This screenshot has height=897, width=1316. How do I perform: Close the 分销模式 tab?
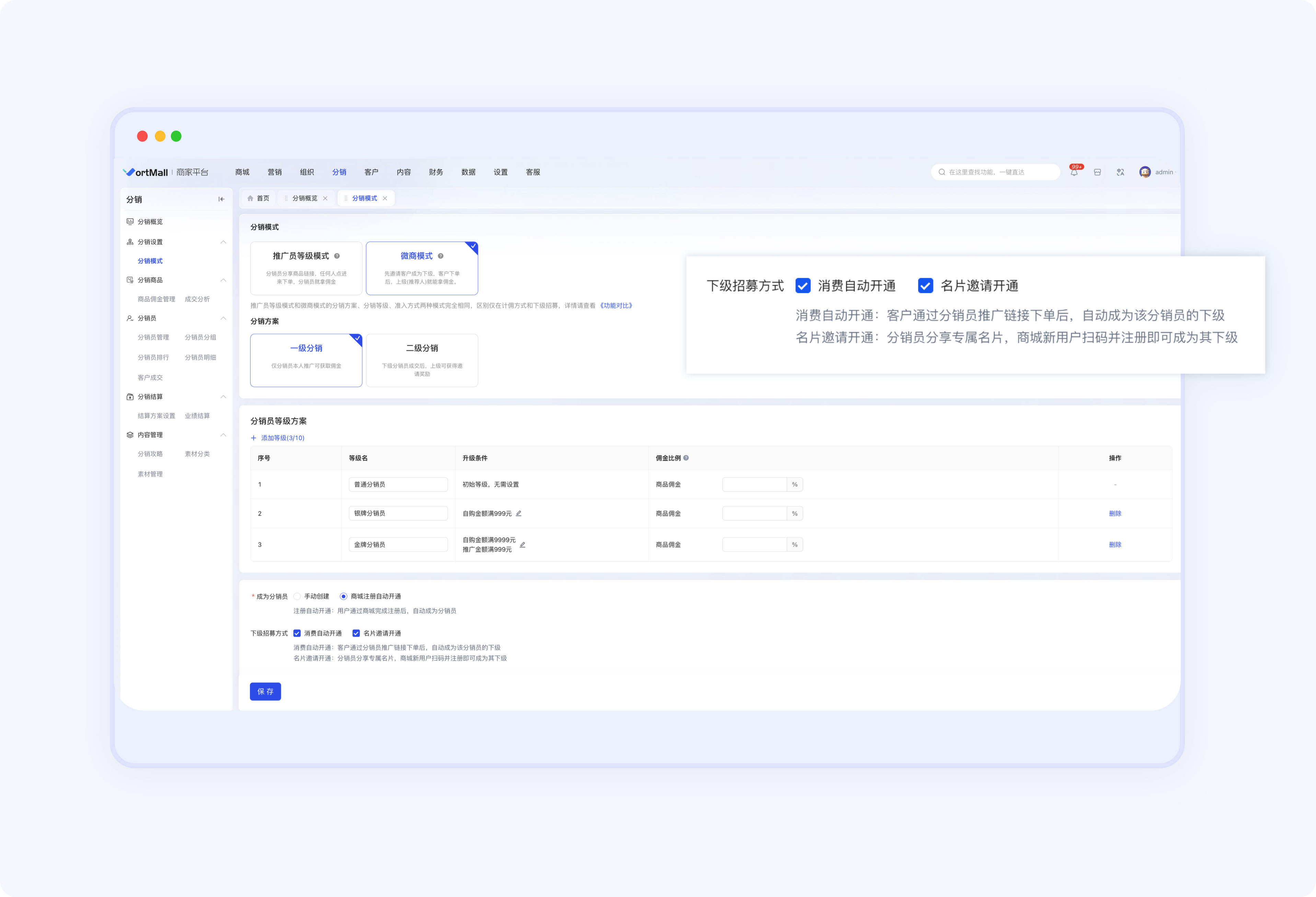[385, 198]
